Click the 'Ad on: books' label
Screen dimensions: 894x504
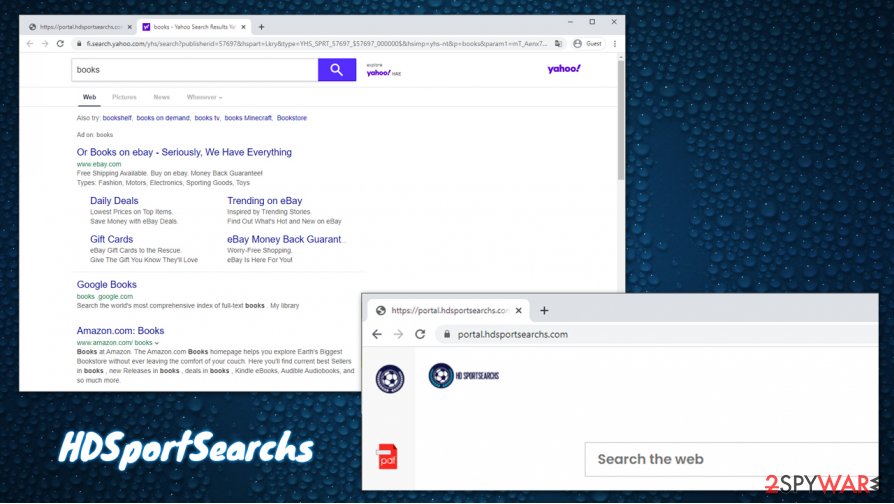point(95,135)
